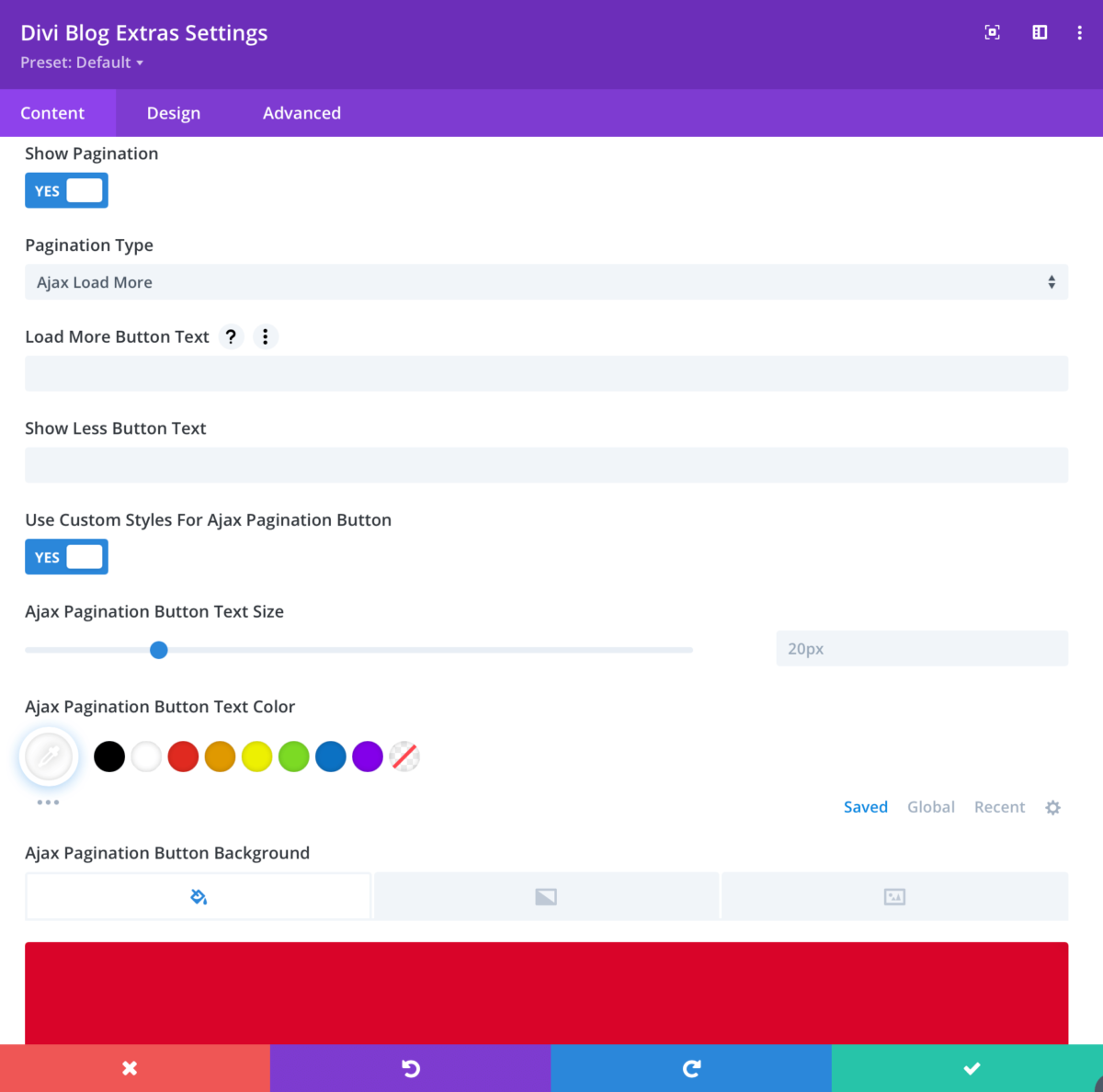This screenshot has width=1103, height=1092.
Task: Select the background image tab icon
Action: [894, 895]
